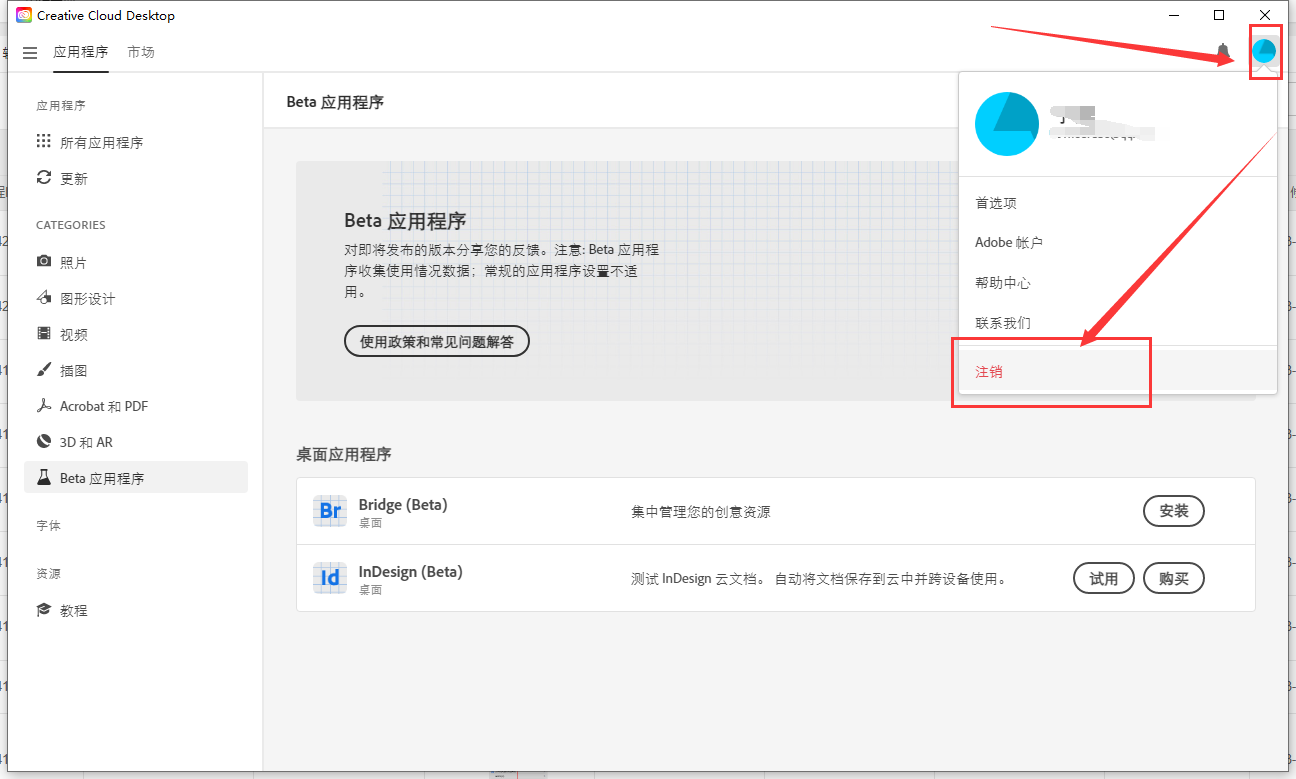Image resolution: width=1296 pixels, height=779 pixels.
Task: Click 安装 for Bridge (Beta)
Action: click(x=1174, y=511)
